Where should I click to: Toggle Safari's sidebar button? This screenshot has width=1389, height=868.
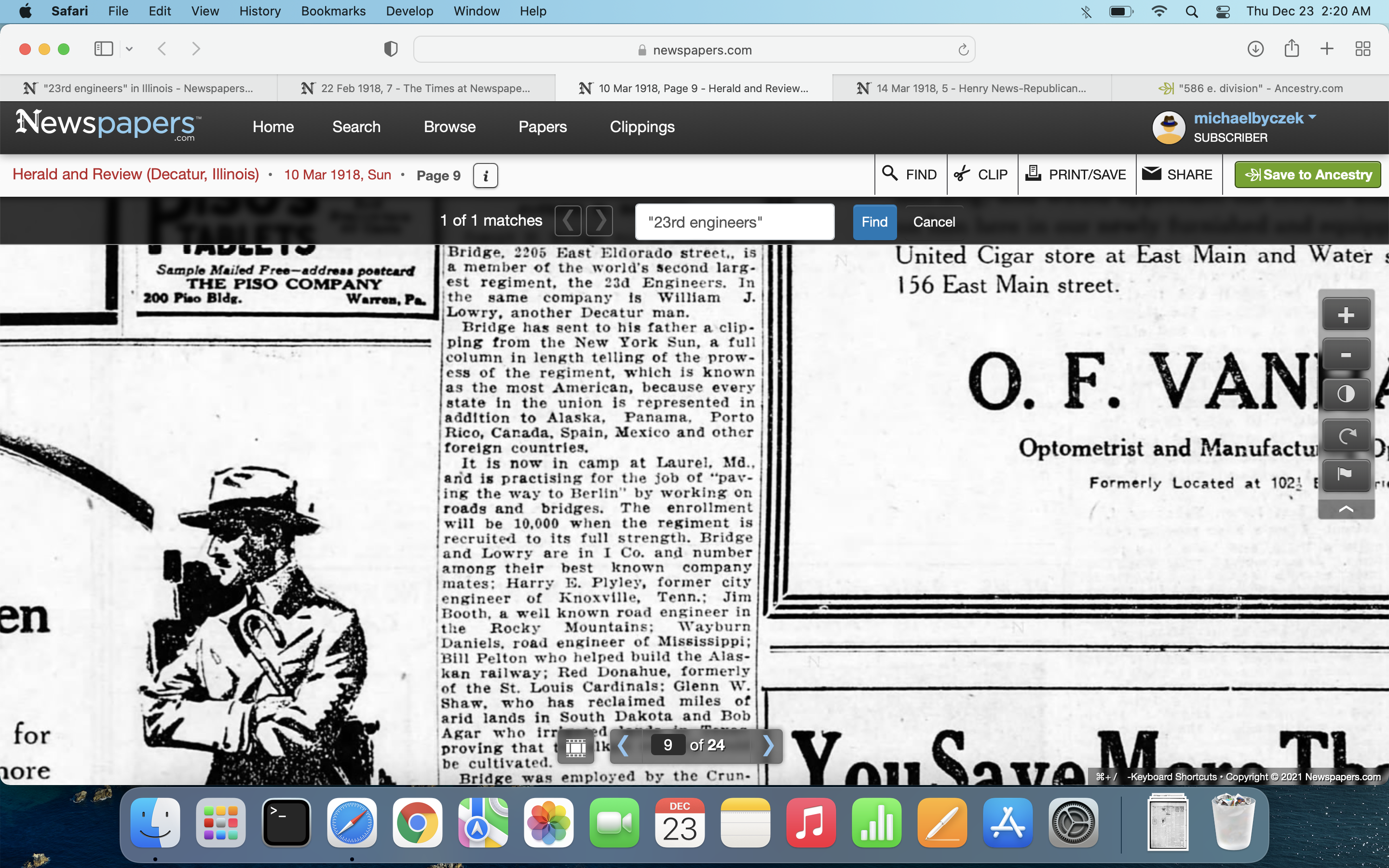[x=104, y=49]
